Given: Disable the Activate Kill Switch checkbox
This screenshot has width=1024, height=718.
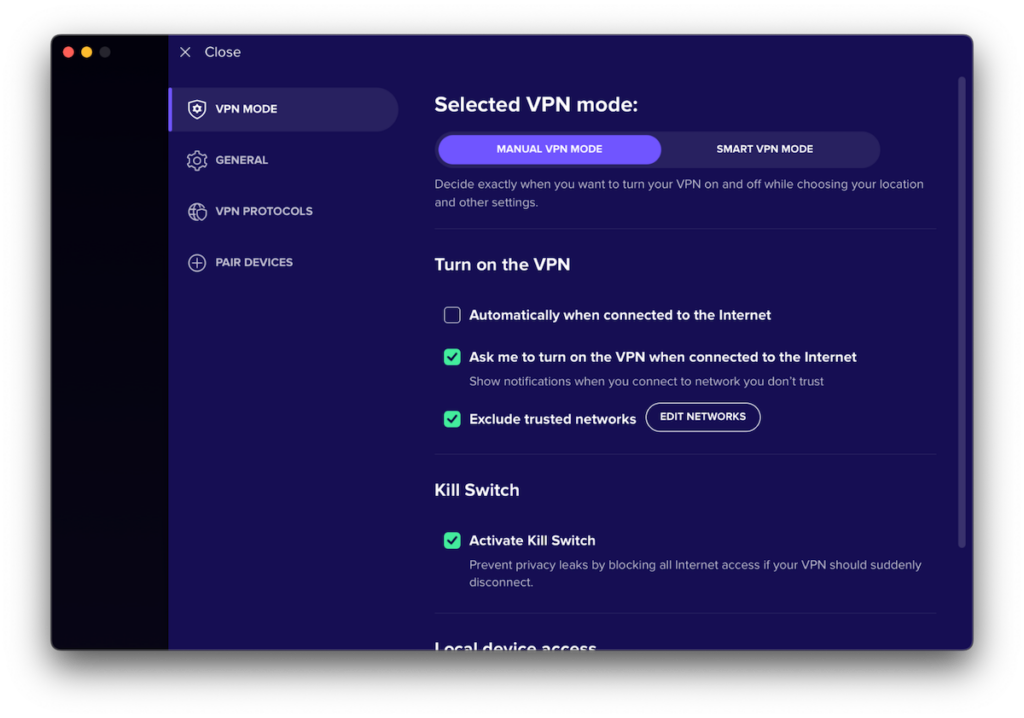Looking at the screenshot, I should point(452,541).
